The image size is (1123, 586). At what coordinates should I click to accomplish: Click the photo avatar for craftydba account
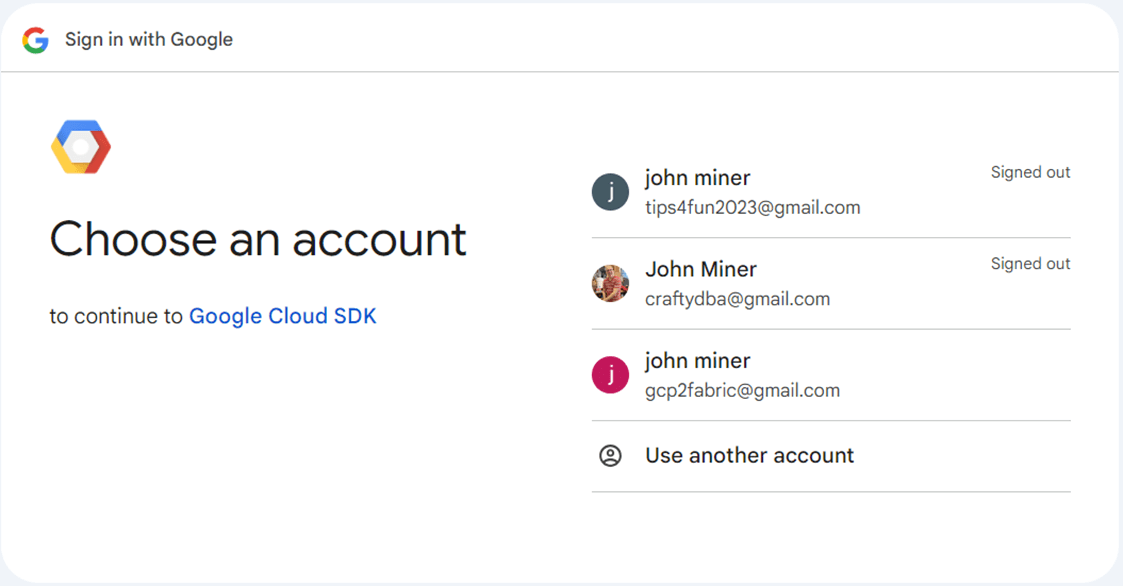610,284
